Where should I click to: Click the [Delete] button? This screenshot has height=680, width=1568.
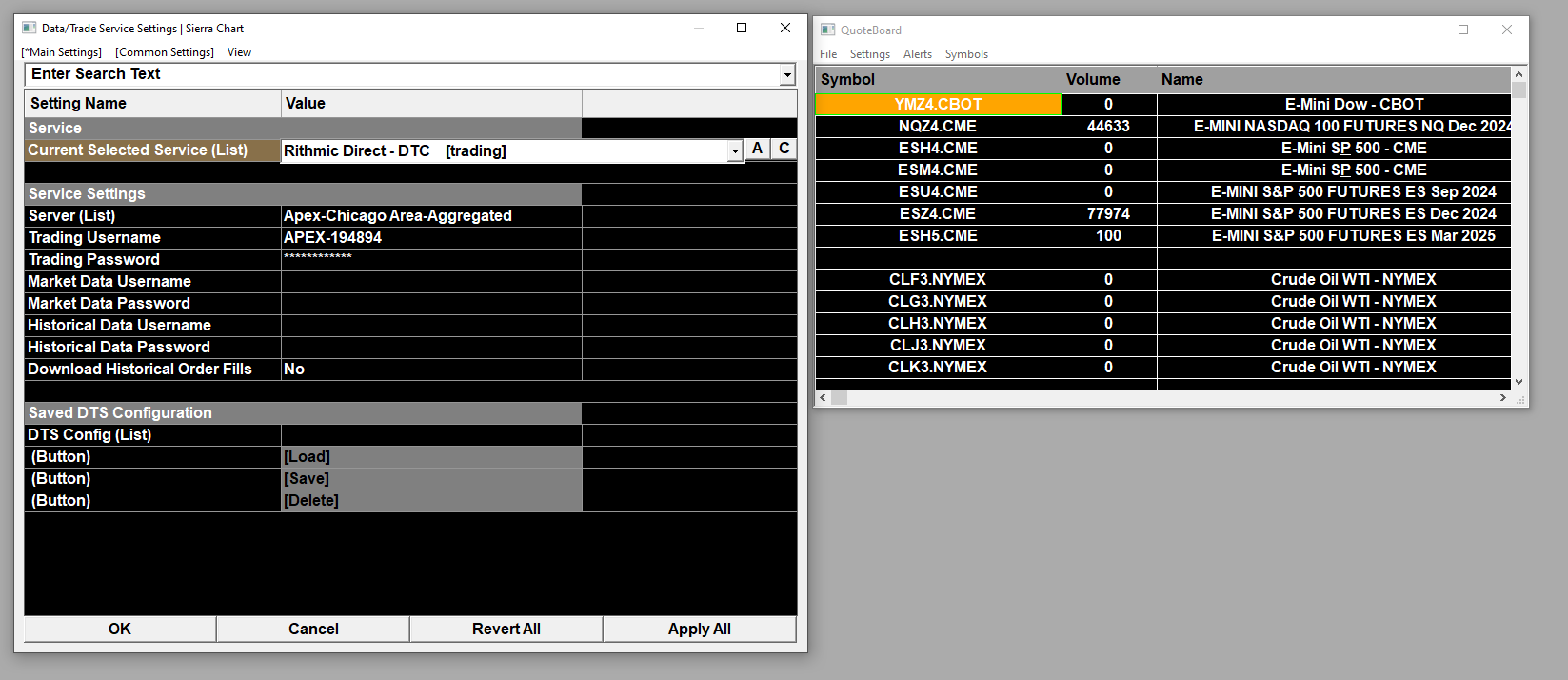[431, 501]
